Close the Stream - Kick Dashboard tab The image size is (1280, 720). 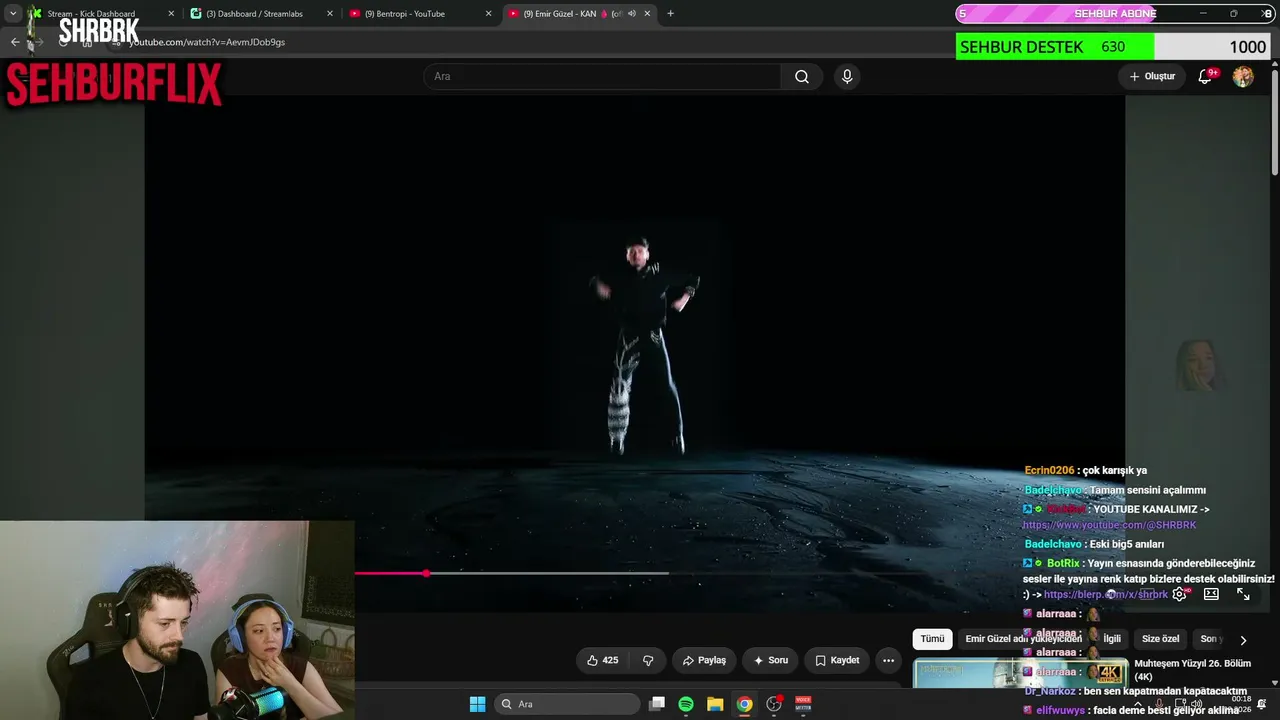[x=171, y=14]
